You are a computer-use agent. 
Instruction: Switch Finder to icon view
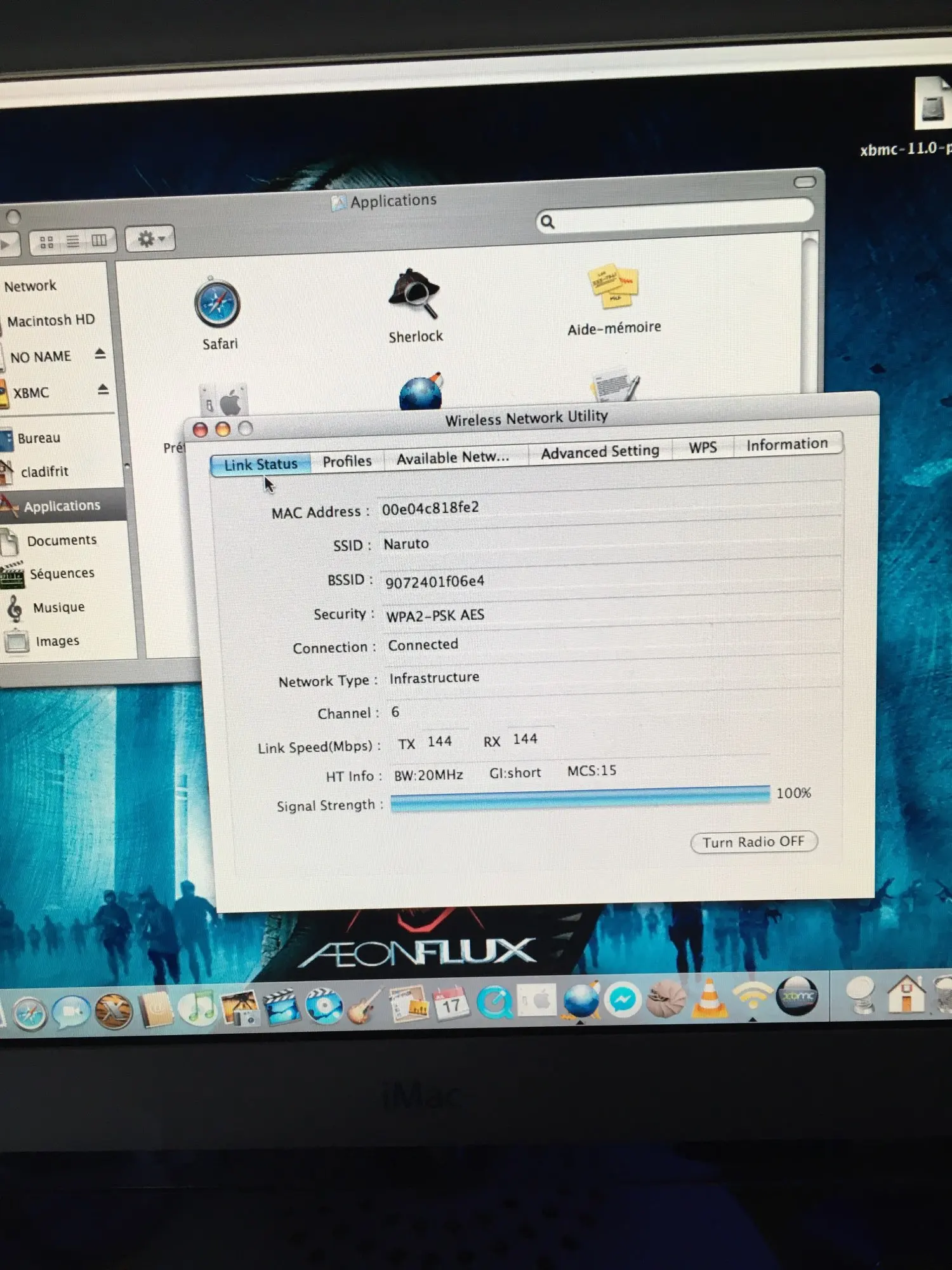[x=46, y=242]
